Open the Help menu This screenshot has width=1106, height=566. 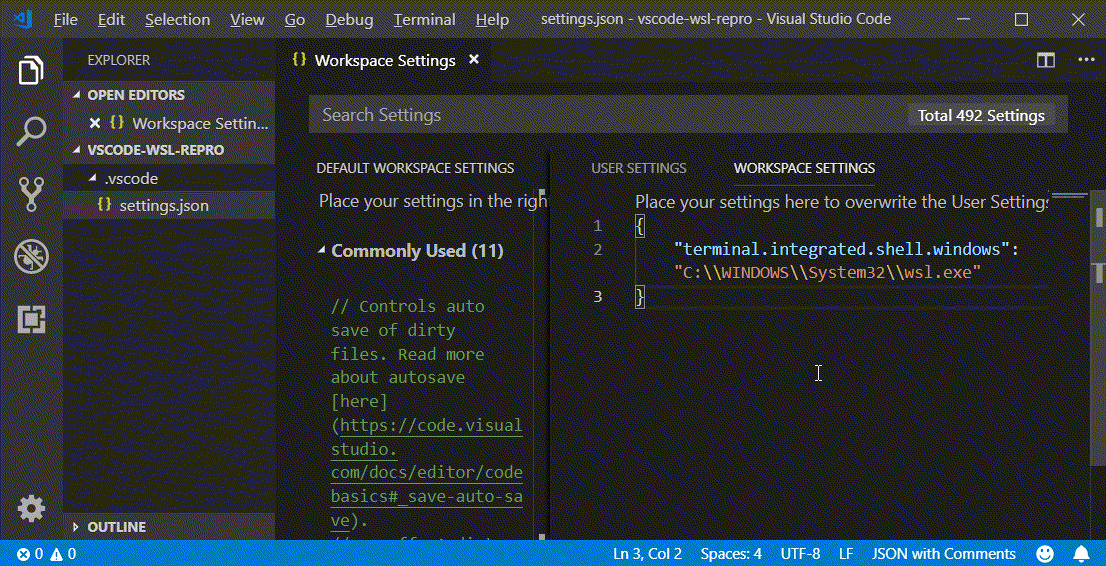click(x=492, y=20)
